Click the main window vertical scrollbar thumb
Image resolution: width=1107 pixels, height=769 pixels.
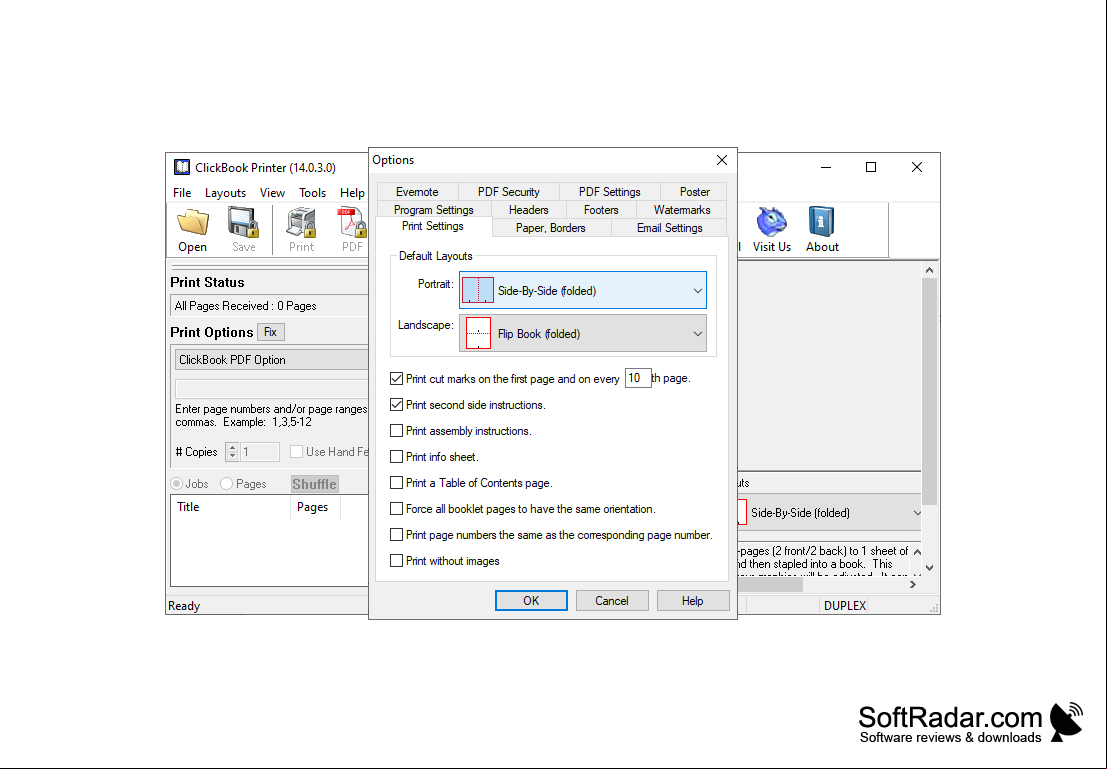[929, 391]
